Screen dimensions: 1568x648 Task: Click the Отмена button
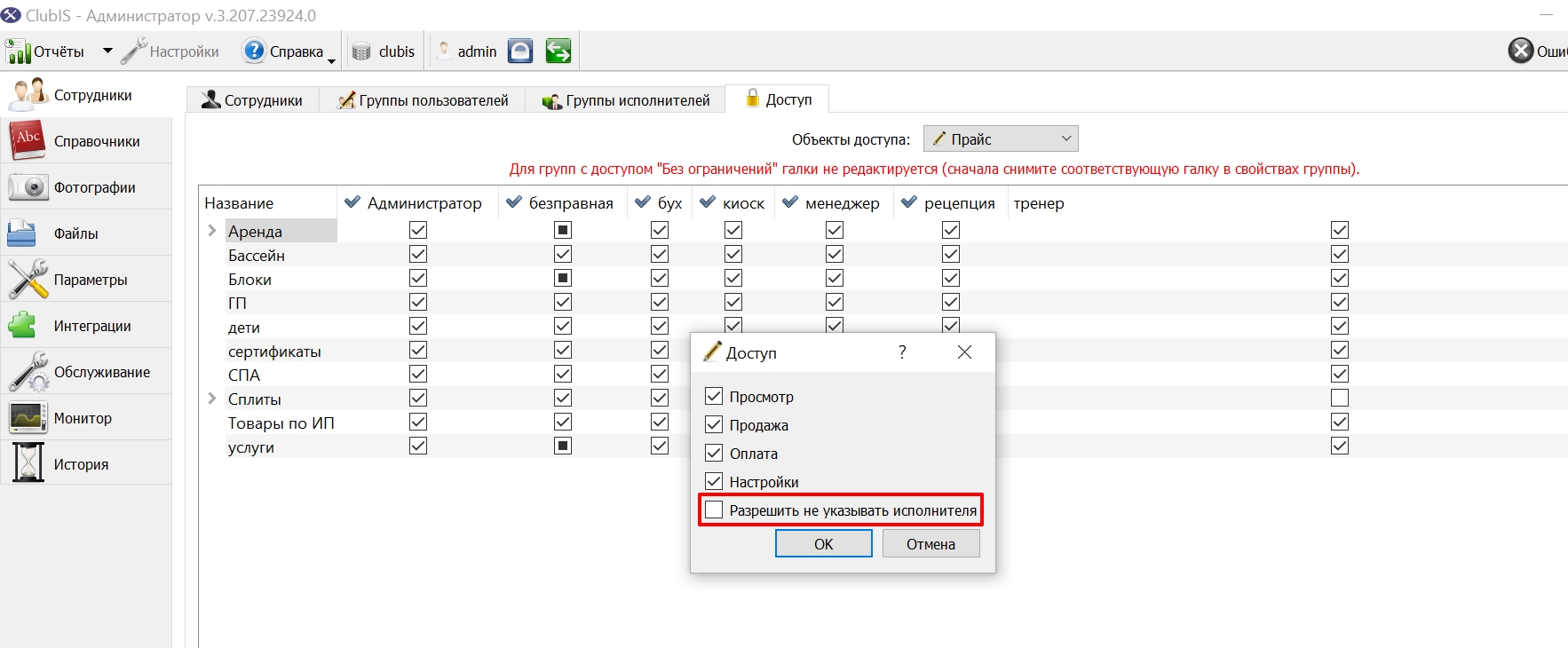coord(931,544)
